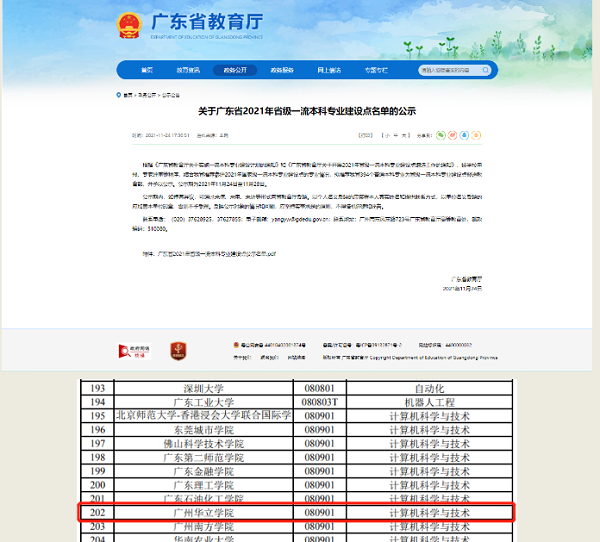
Task: Click the table cell 广东金融学院
Action: (204, 471)
